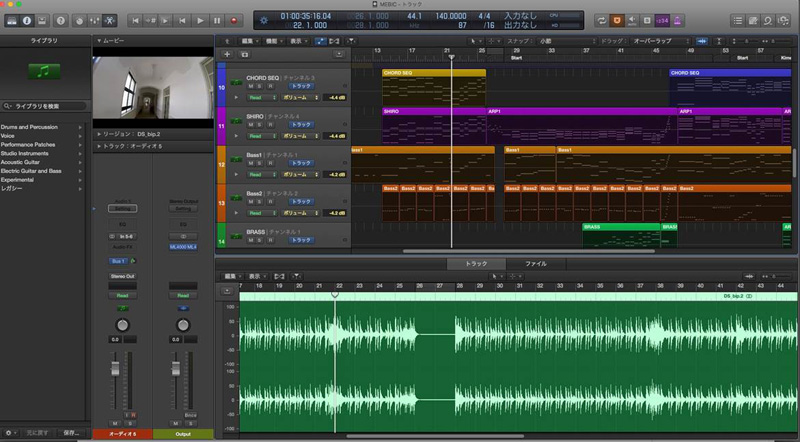Toggle the Editors scissors button
The width and height of the screenshot is (800, 442).
[x=110, y=21]
